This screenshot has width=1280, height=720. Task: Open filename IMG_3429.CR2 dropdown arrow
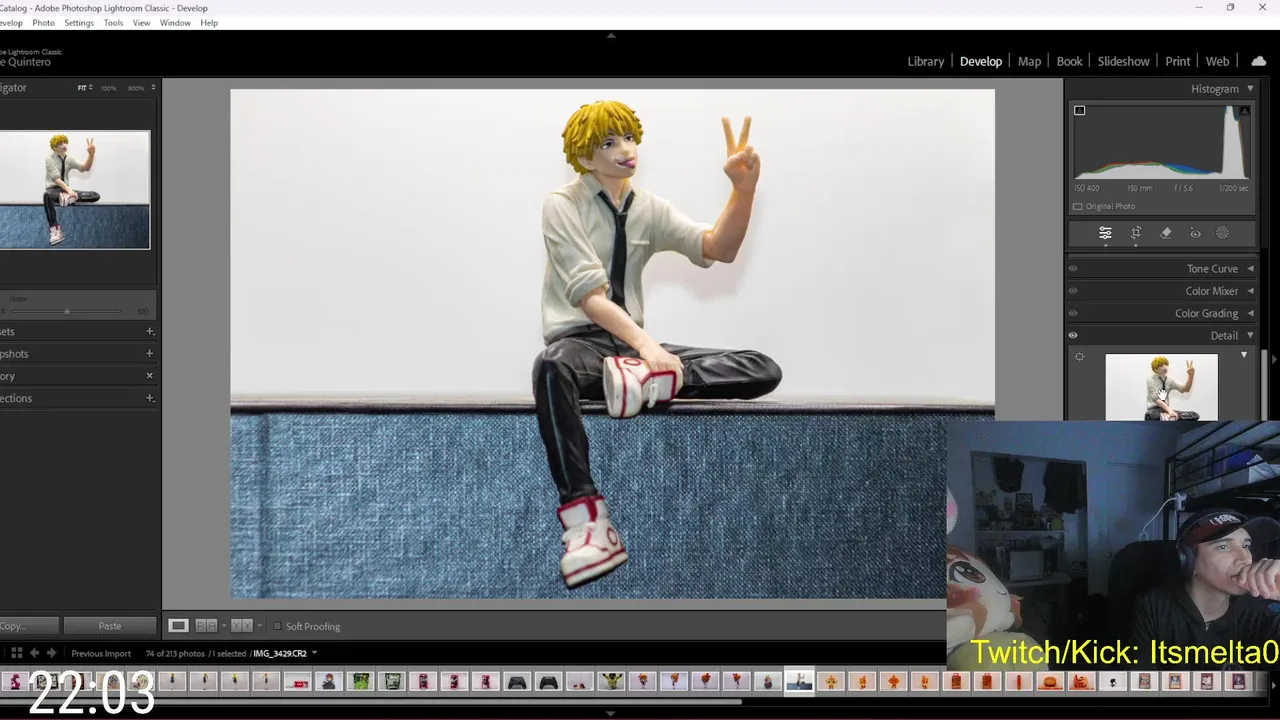(x=314, y=653)
